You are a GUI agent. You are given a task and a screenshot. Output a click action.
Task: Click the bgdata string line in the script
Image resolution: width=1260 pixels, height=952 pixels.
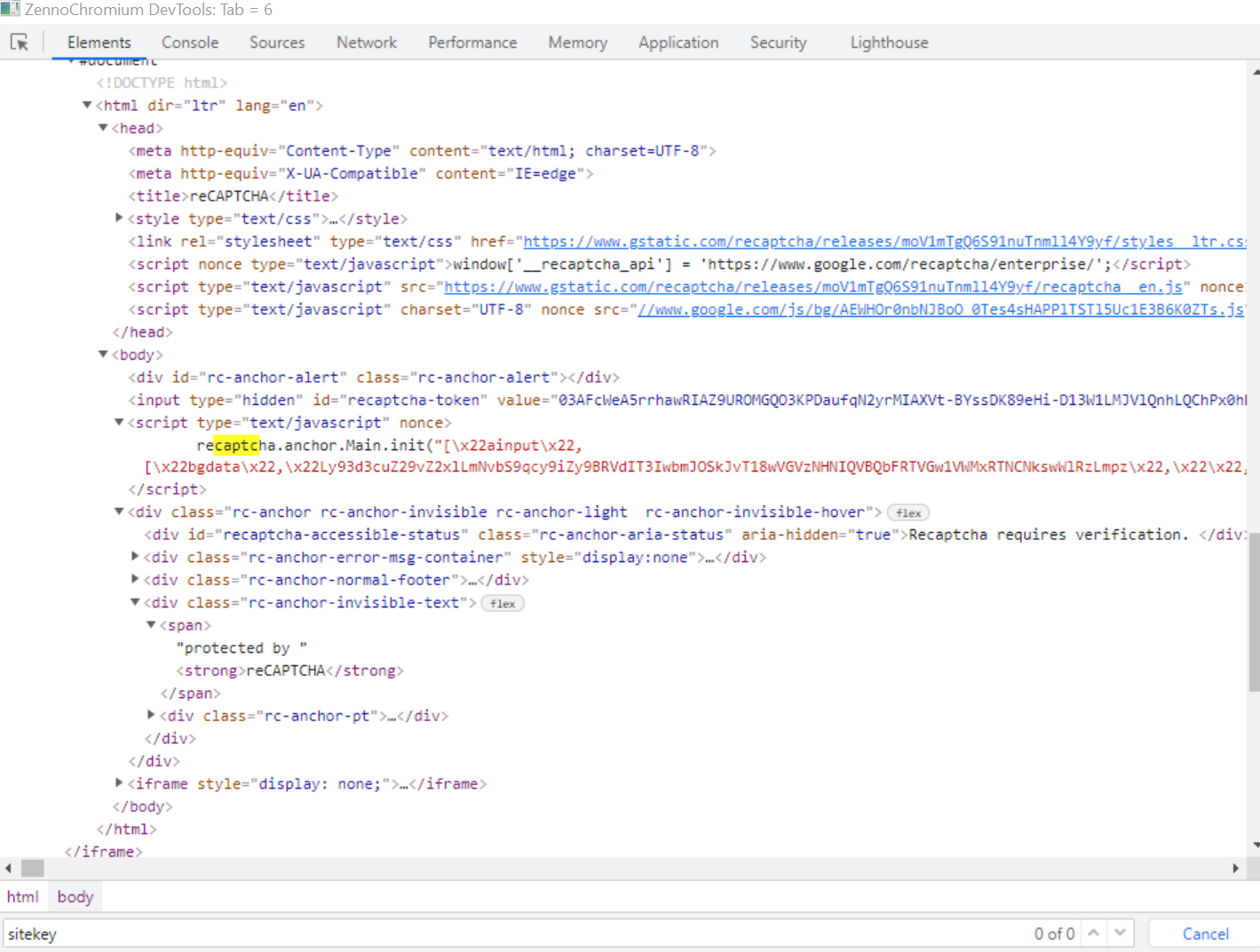694,467
